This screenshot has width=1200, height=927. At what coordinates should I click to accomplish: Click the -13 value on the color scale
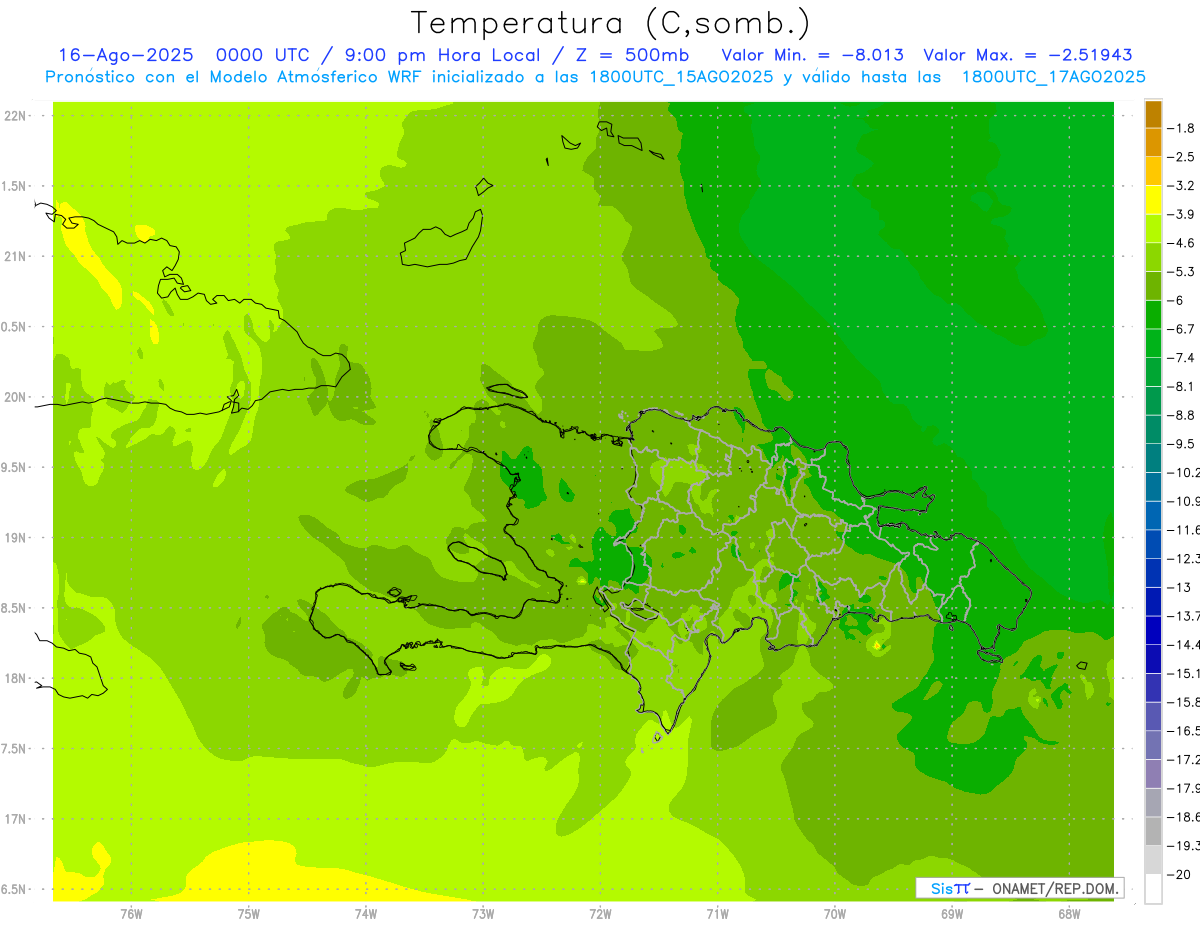pos(1180,587)
